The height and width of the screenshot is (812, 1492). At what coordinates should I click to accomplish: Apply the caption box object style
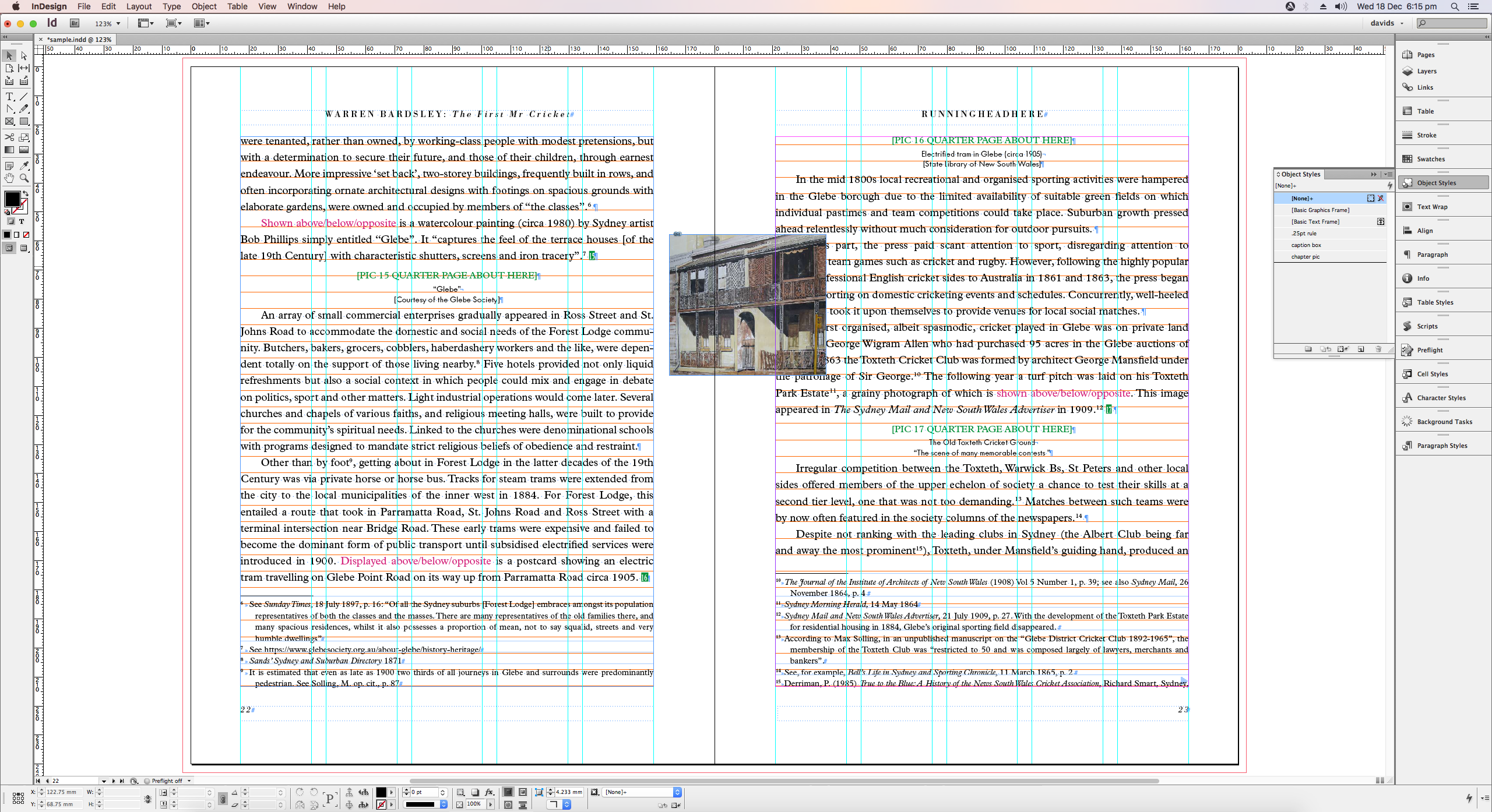[x=1305, y=245]
